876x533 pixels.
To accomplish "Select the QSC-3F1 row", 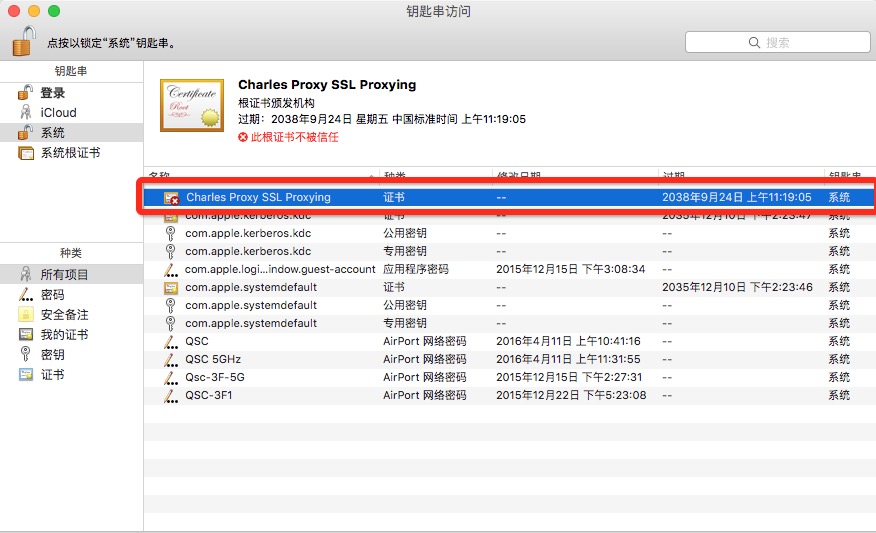I will 508,395.
